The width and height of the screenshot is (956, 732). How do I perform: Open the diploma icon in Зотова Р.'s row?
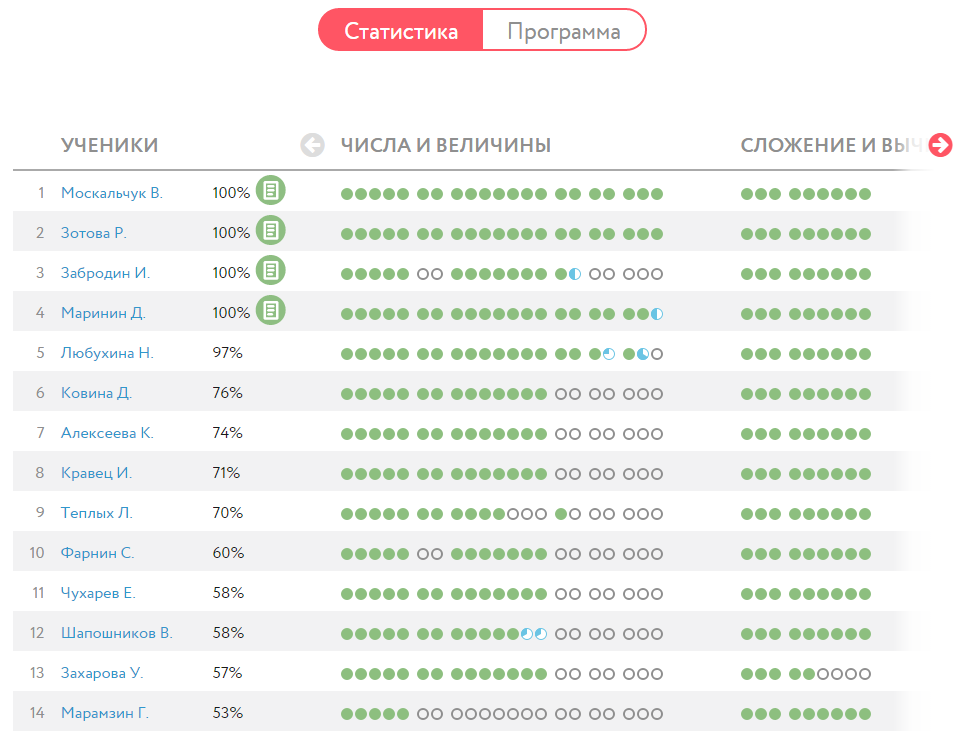click(x=270, y=230)
